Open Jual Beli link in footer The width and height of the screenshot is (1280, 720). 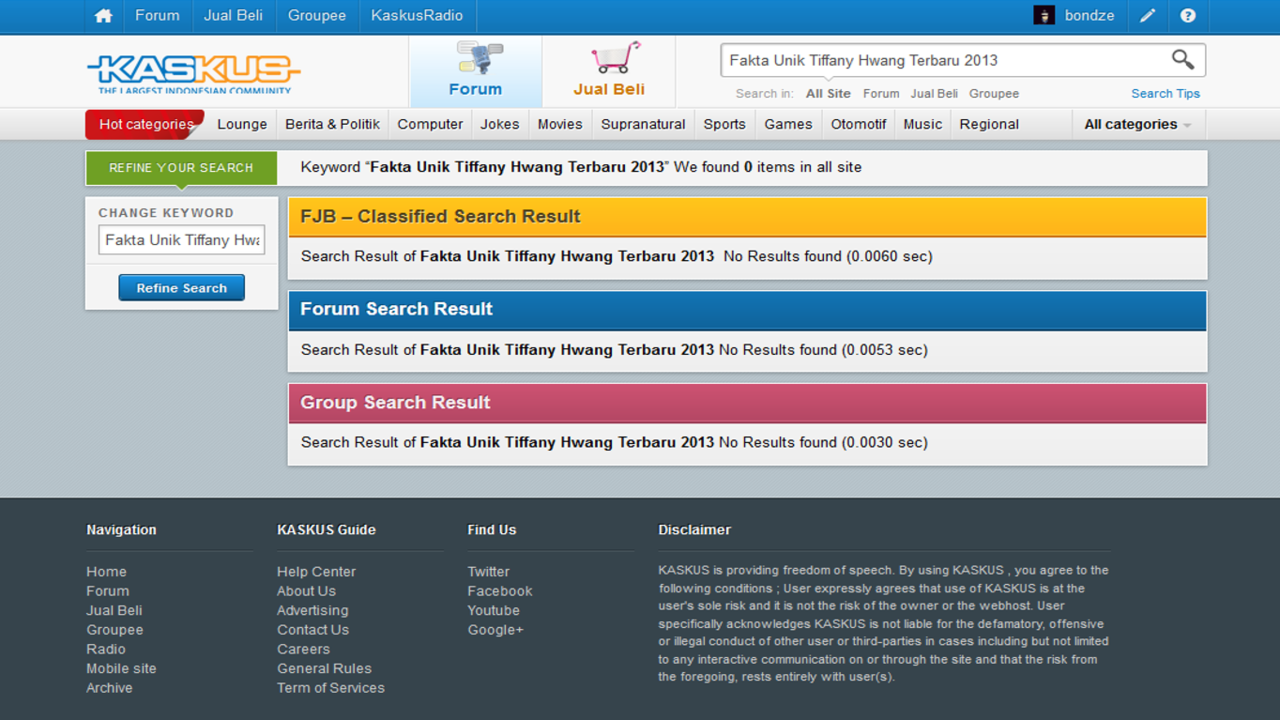pos(114,610)
